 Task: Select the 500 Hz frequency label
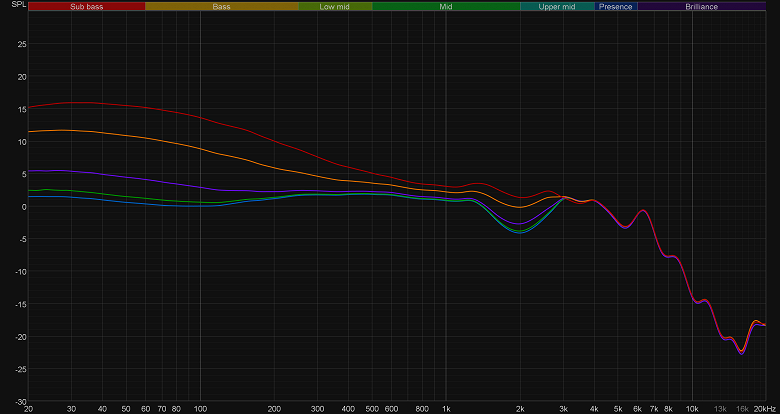pos(372,409)
